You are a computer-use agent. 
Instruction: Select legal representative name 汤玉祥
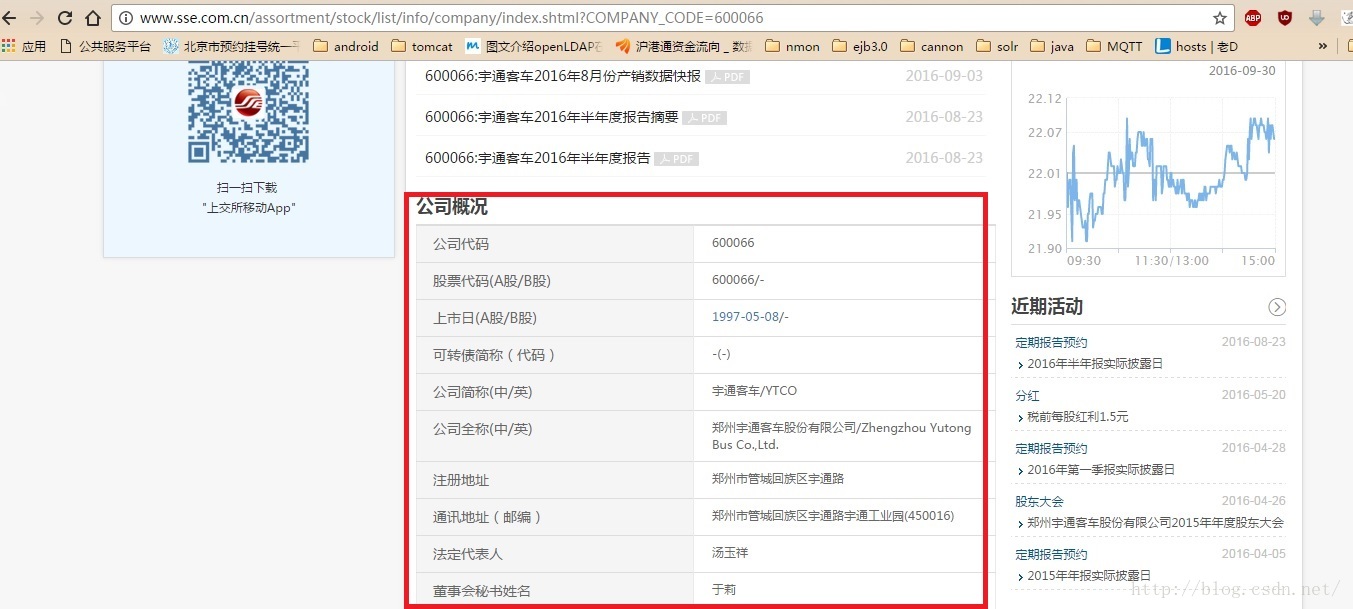(x=730, y=553)
